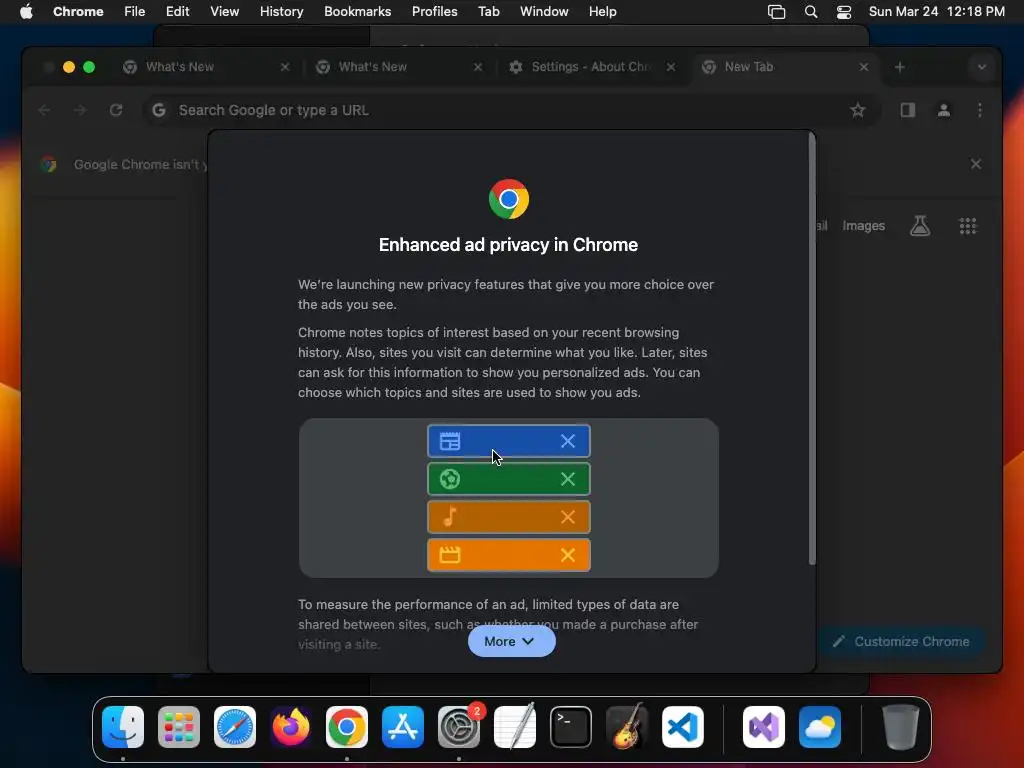Click the news layout icon in blue card
1024x768 pixels.
pyautogui.click(x=450, y=441)
